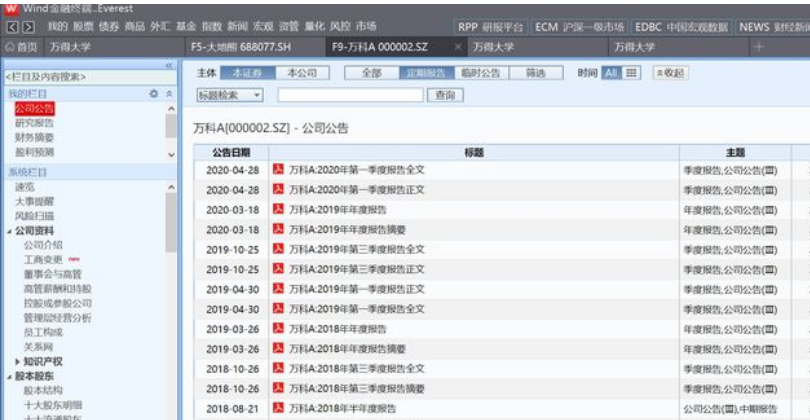Image resolution: width=810 pixels, height=420 pixels.
Task: Close the F9-万科A 000002.SZ tab
Action: 458,47
